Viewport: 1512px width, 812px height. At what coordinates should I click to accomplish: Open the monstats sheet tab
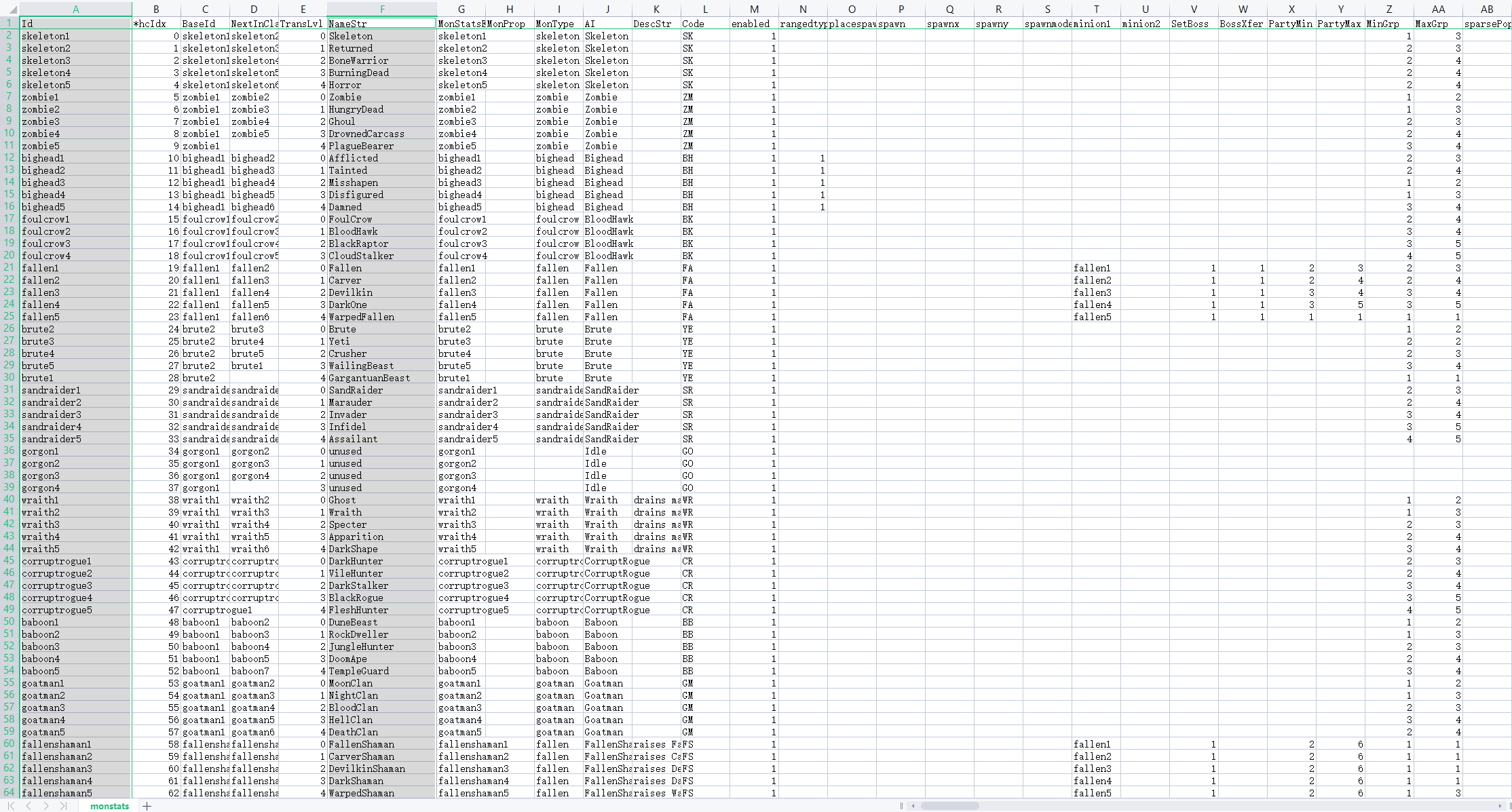click(109, 806)
